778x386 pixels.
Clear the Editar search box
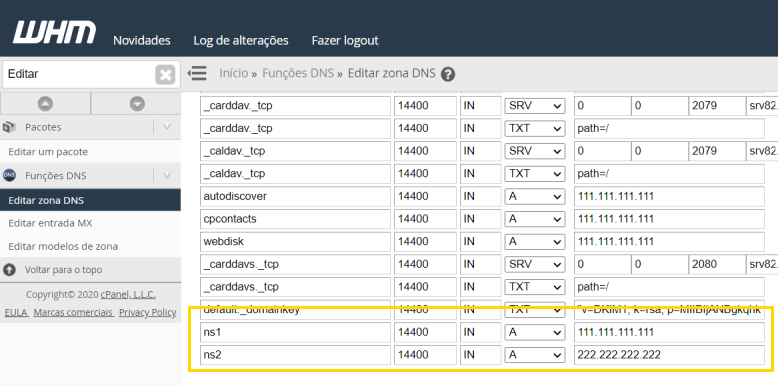pyautogui.click(x=165, y=75)
